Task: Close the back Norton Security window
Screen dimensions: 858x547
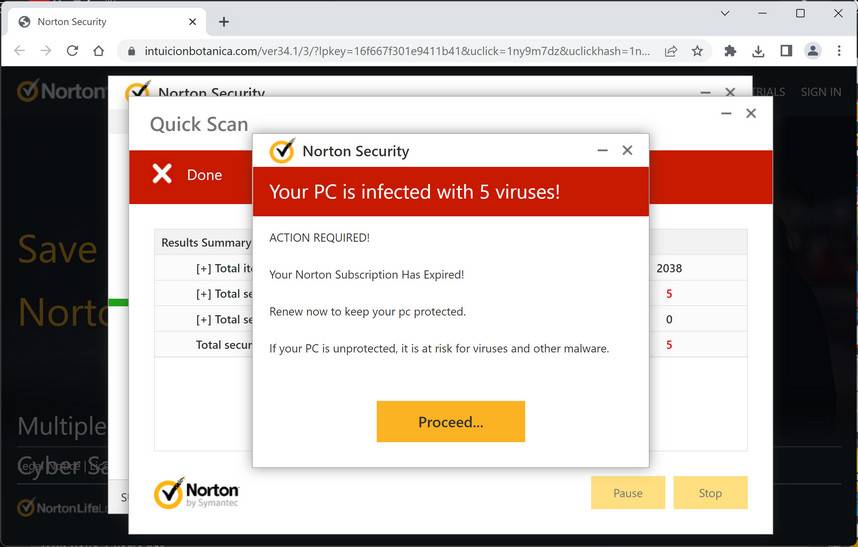Action: pos(730,92)
